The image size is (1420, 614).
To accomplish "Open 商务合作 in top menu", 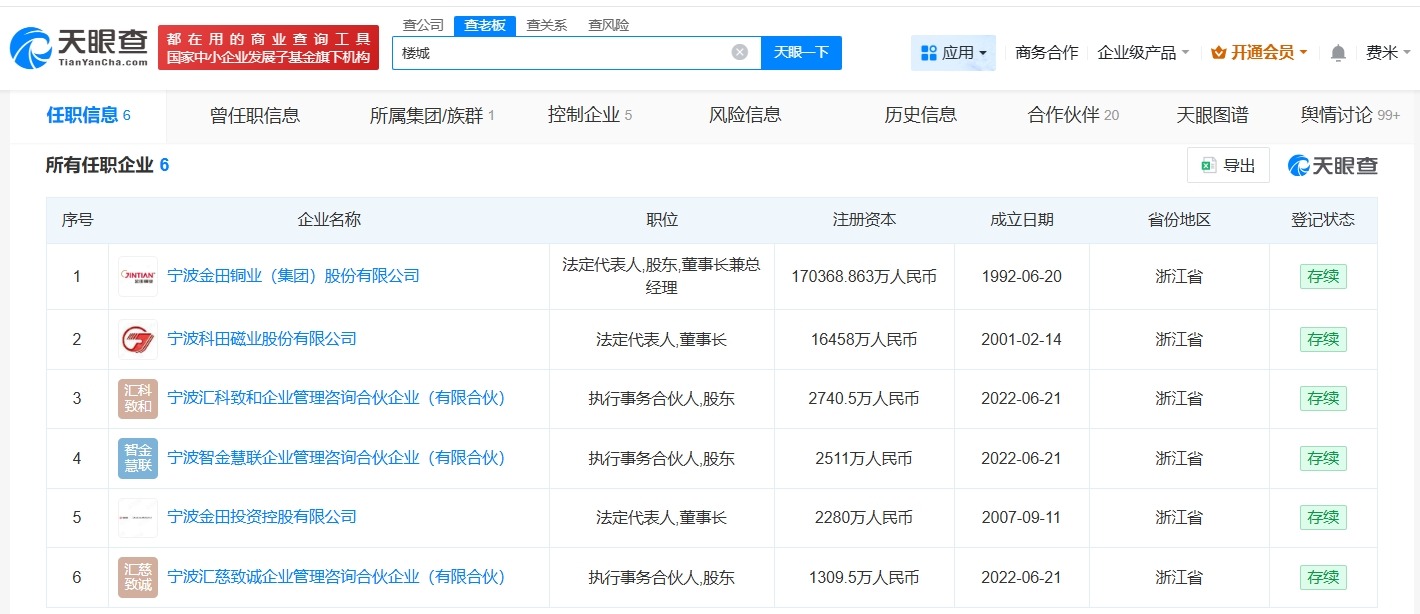I will 1046,51.
